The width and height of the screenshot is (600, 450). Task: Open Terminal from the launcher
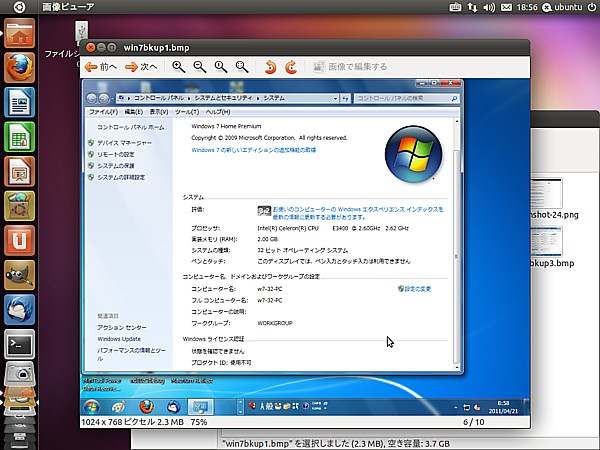20,344
